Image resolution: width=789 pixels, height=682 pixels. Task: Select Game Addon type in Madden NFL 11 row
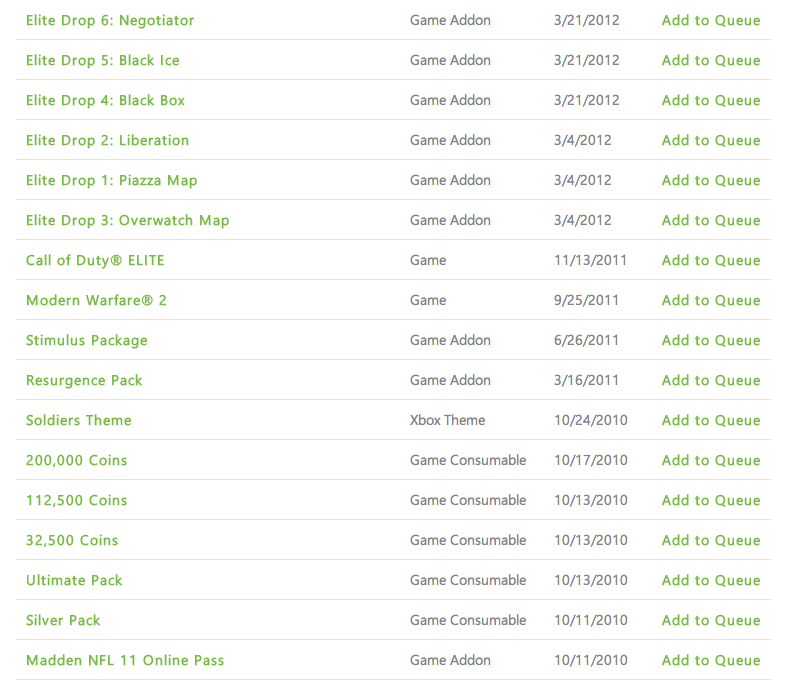pos(450,660)
